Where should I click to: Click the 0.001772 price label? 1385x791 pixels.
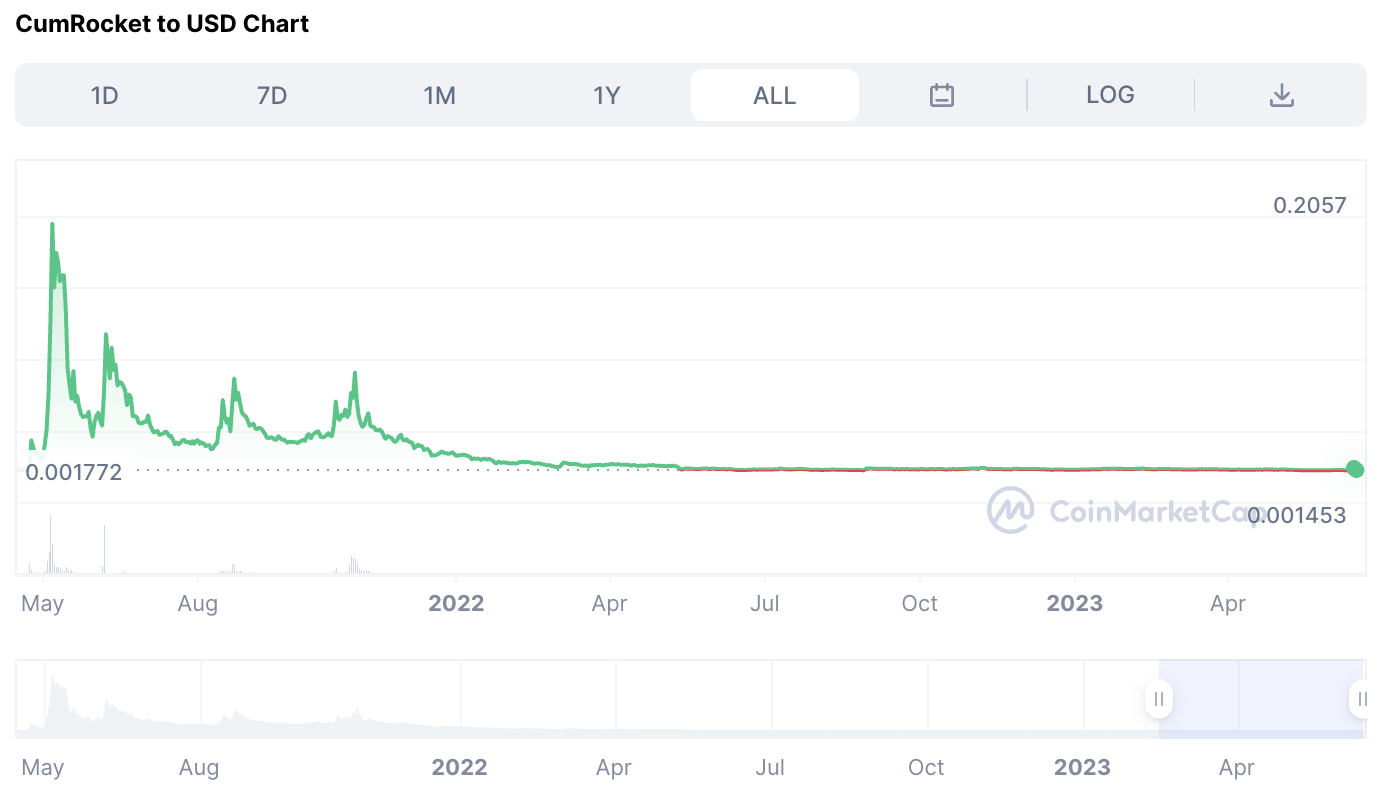(x=74, y=472)
